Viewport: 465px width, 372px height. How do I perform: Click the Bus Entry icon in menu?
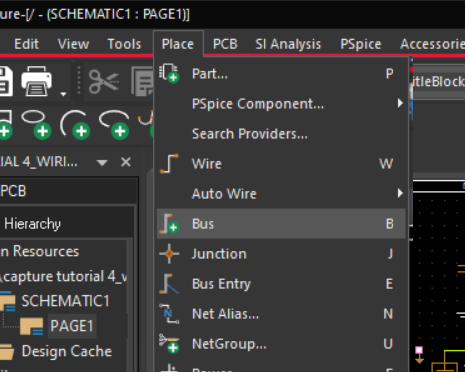pos(169,284)
